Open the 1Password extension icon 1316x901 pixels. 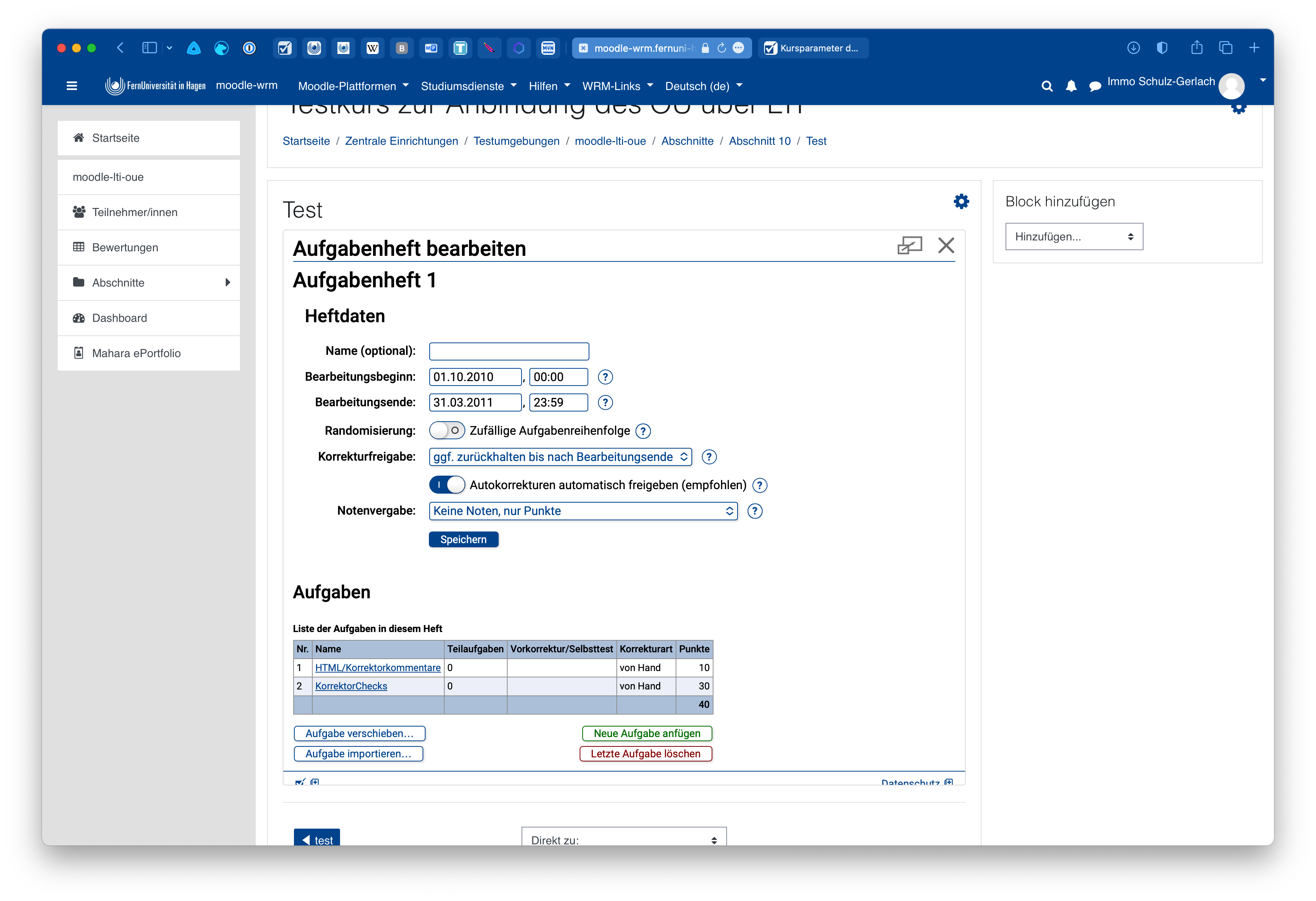click(249, 48)
